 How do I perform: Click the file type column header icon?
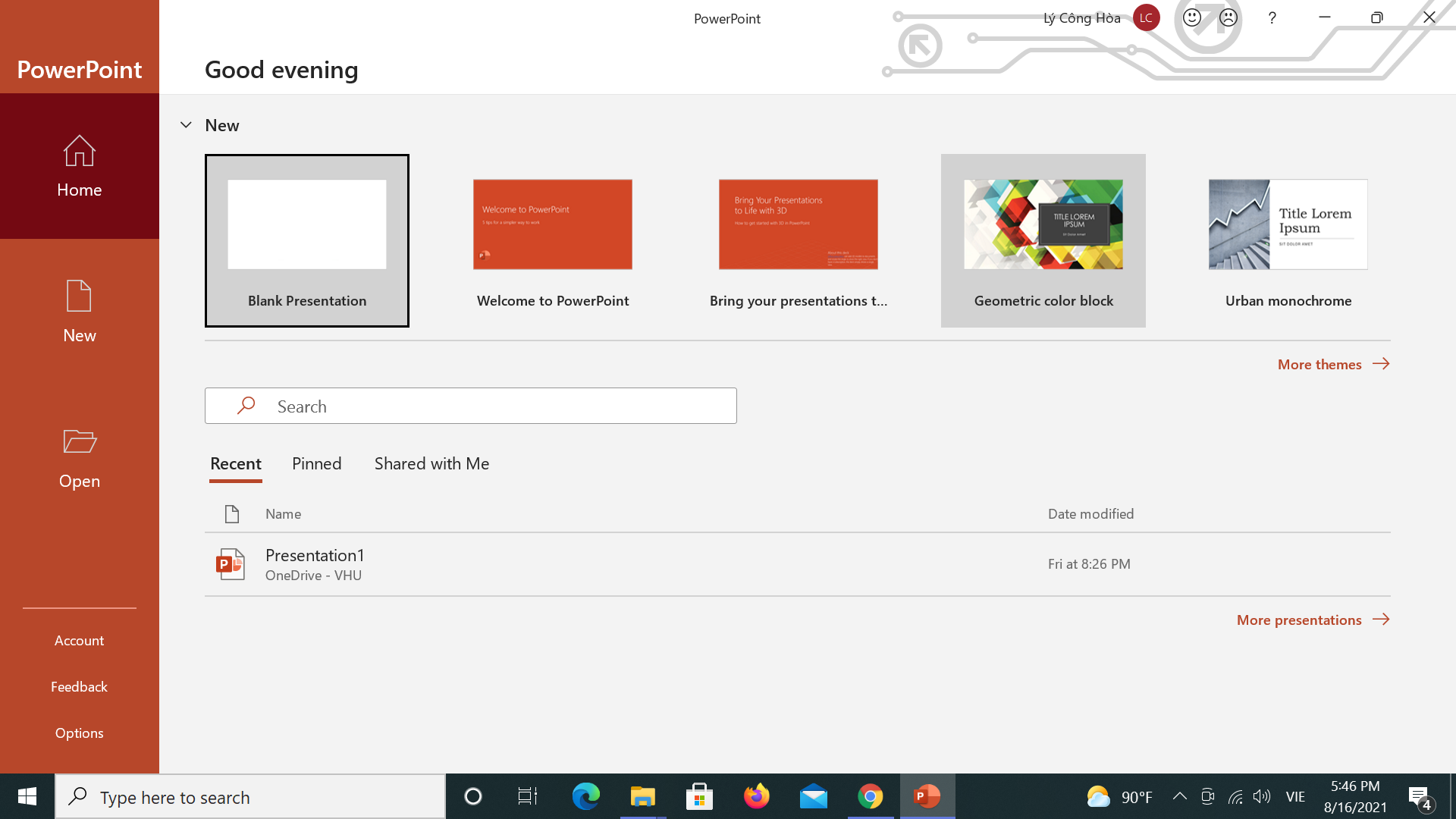[x=232, y=514]
